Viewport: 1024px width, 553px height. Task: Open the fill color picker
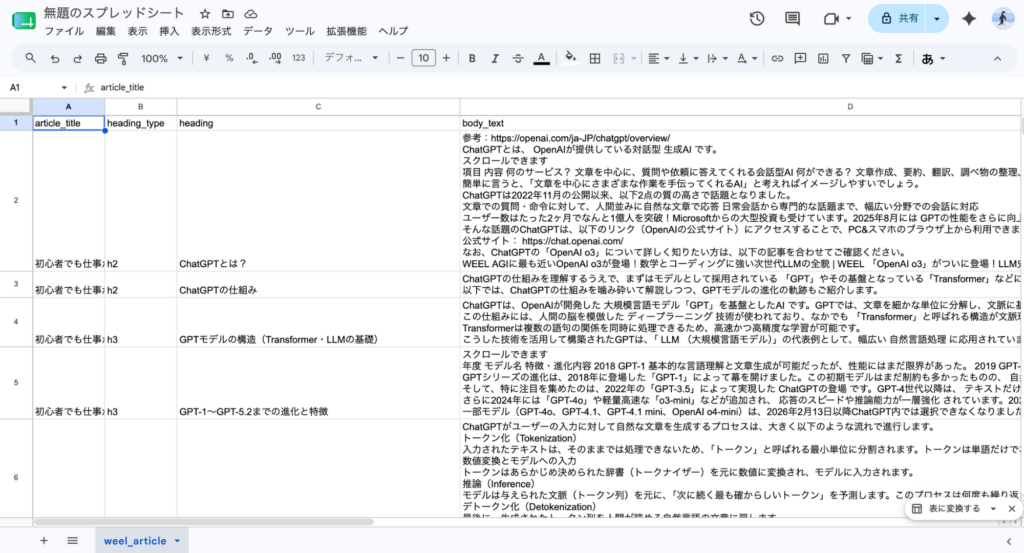click(x=570, y=58)
